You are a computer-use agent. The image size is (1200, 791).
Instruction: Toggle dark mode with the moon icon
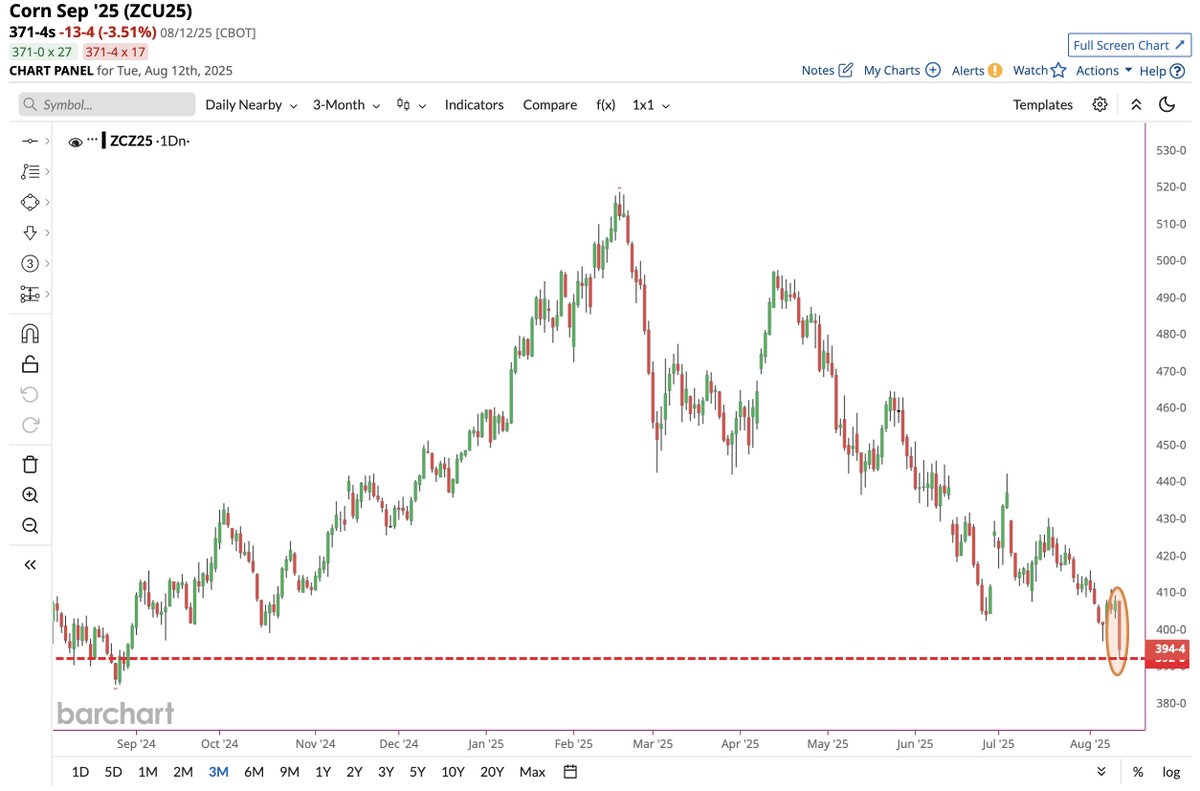(1167, 104)
